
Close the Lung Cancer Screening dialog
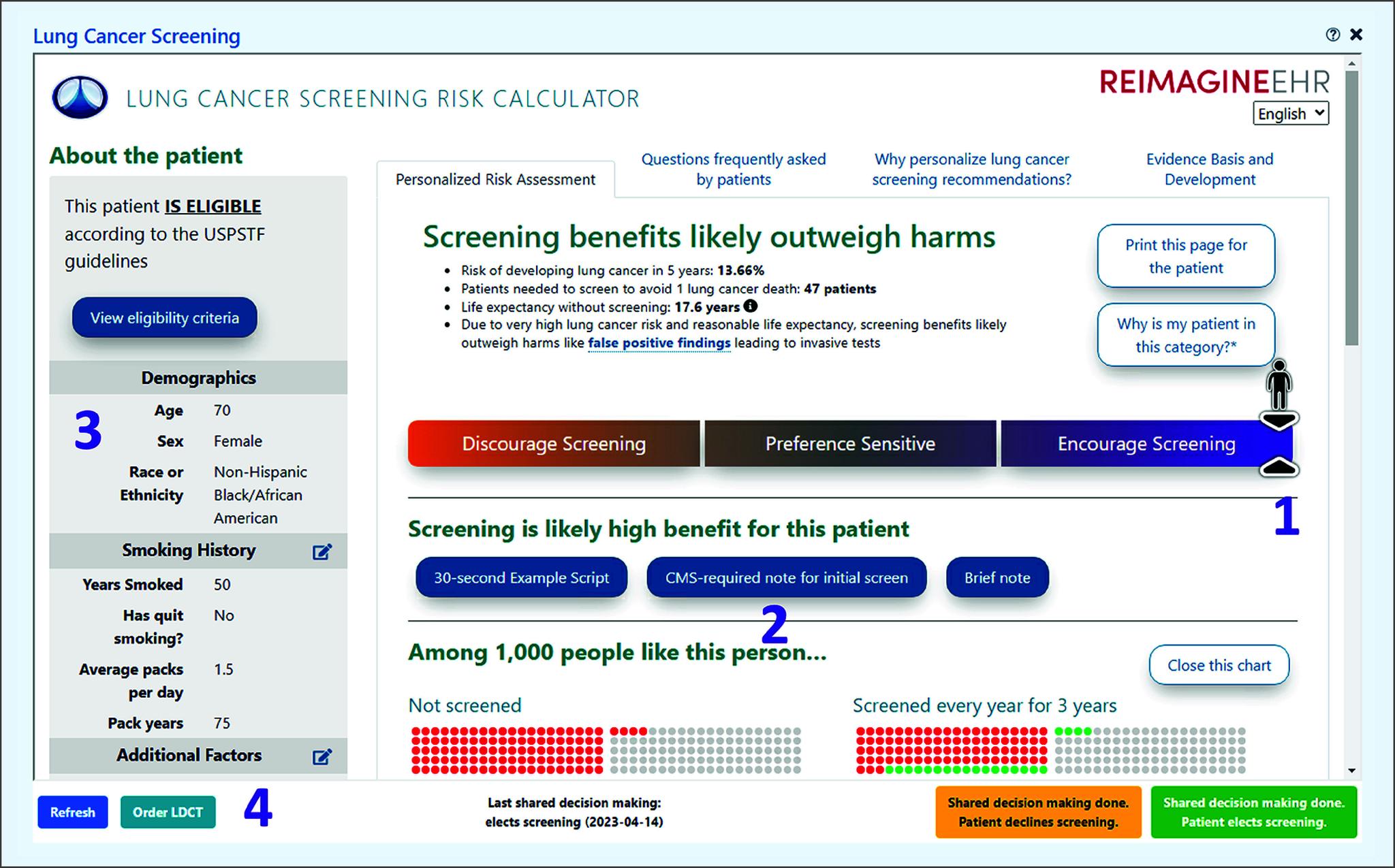pos(1356,35)
